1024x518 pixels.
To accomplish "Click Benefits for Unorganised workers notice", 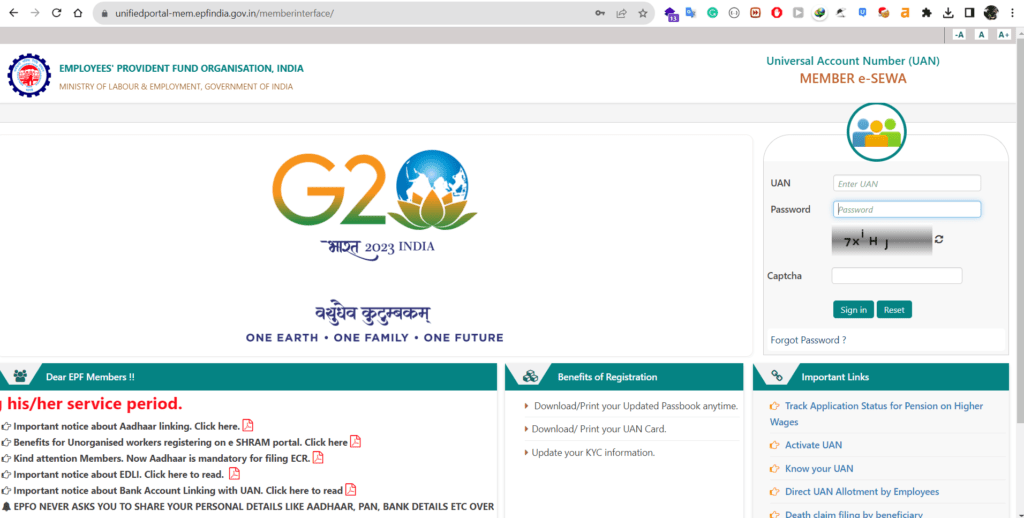I will 180,442.
